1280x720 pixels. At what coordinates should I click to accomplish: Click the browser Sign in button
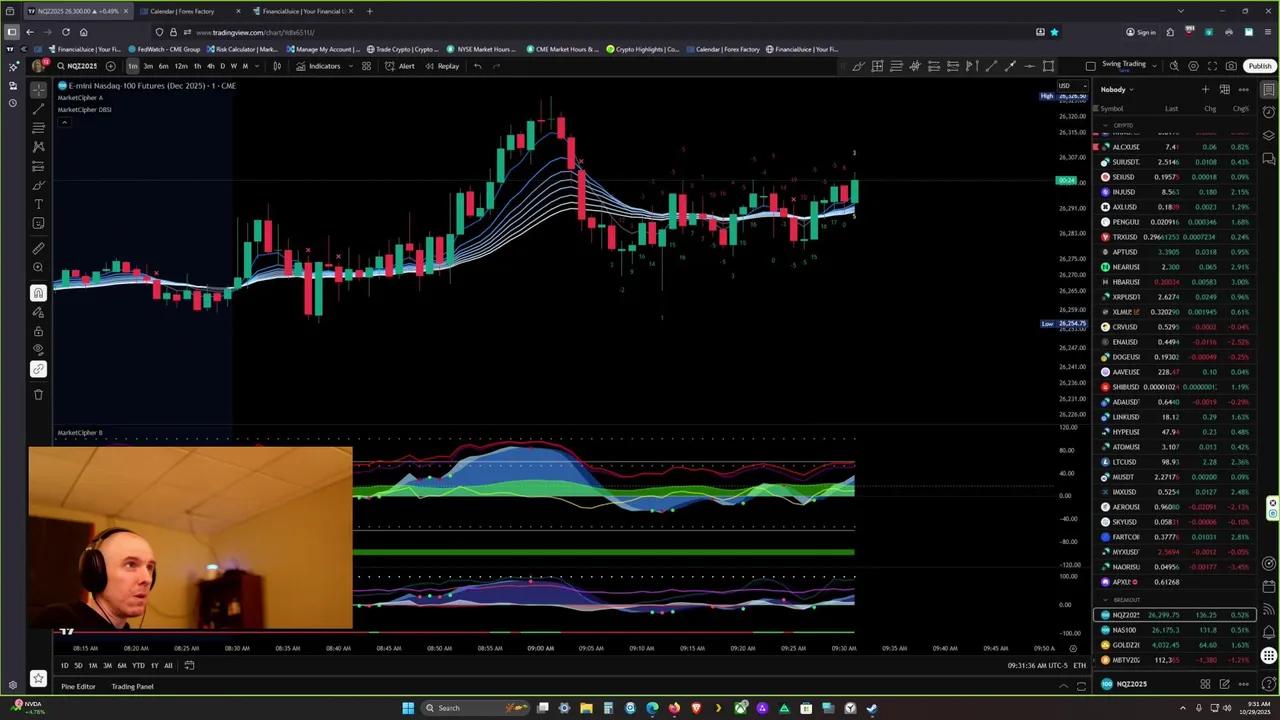coord(1140,32)
